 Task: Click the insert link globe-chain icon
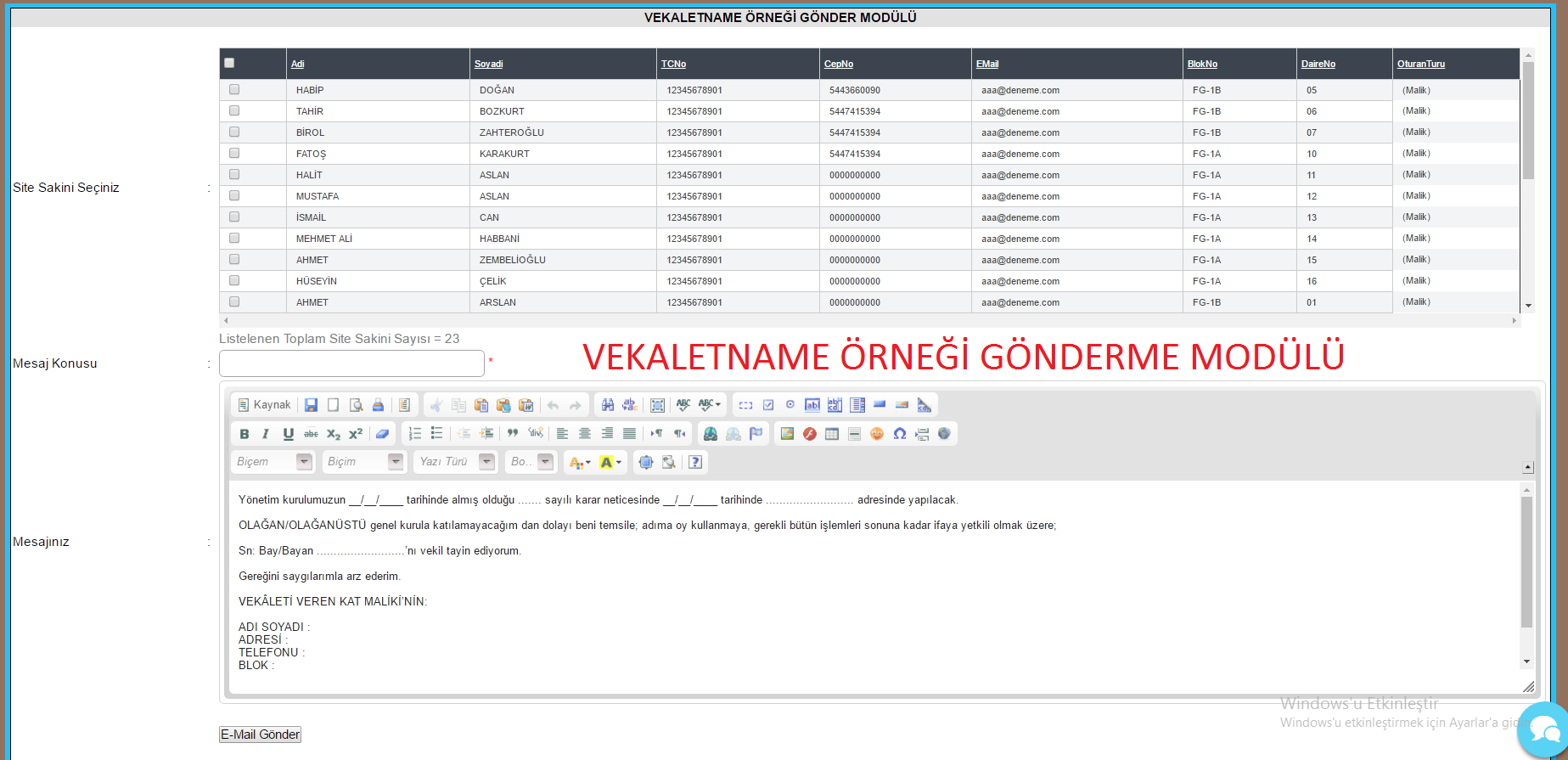[x=711, y=434]
